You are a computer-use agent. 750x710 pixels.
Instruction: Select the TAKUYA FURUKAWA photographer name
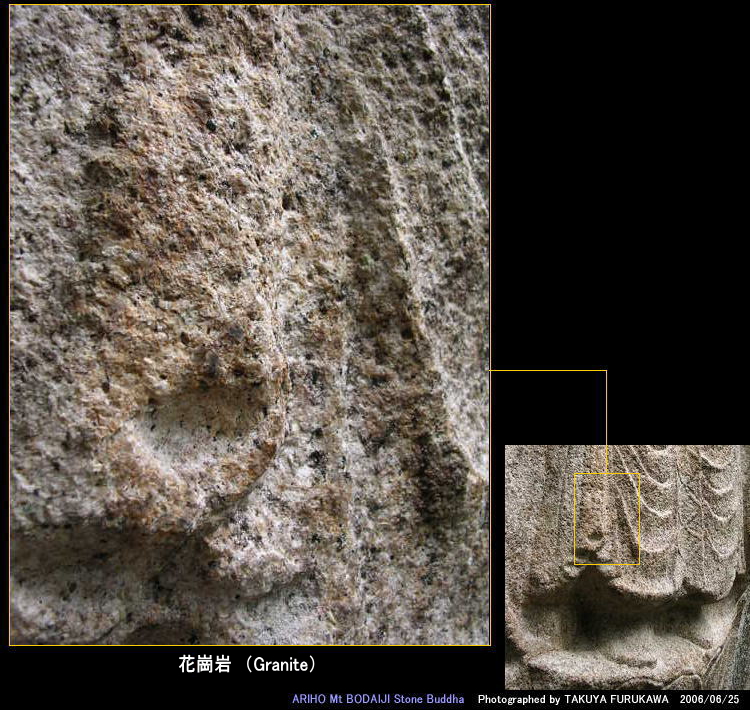pyautogui.click(x=616, y=699)
